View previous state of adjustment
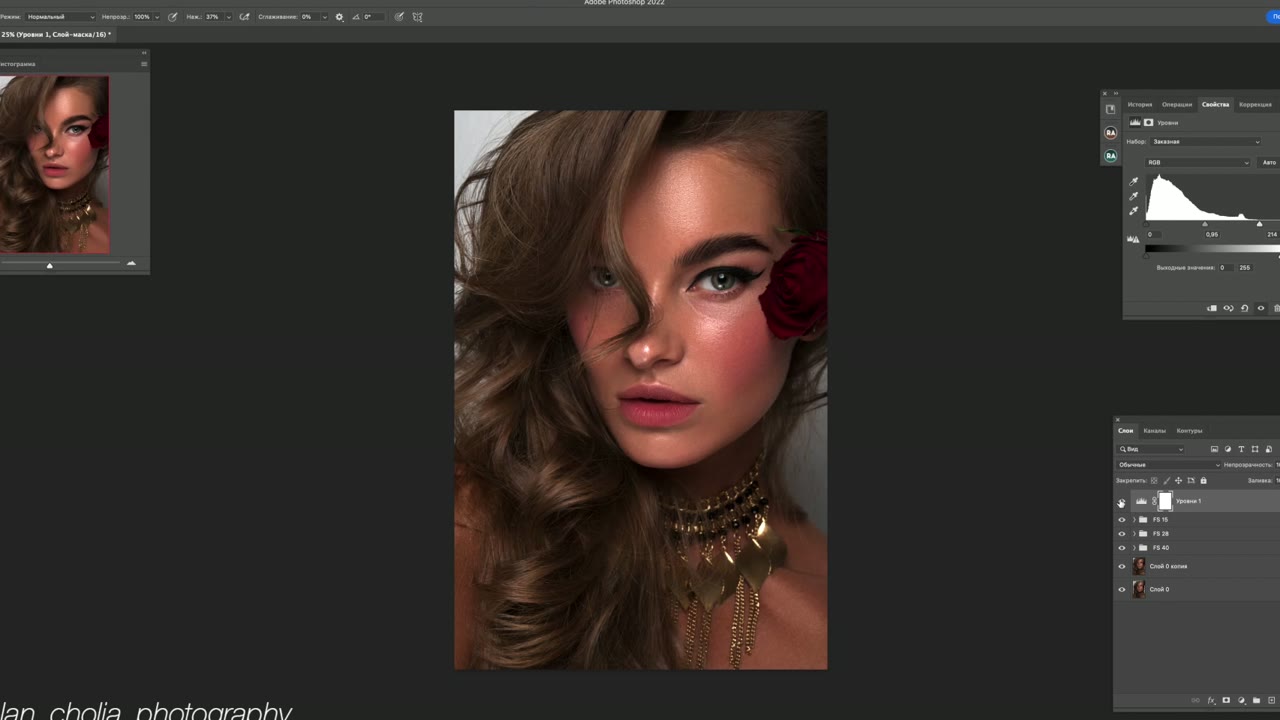Screen dimensions: 1280x720 [1228, 308]
